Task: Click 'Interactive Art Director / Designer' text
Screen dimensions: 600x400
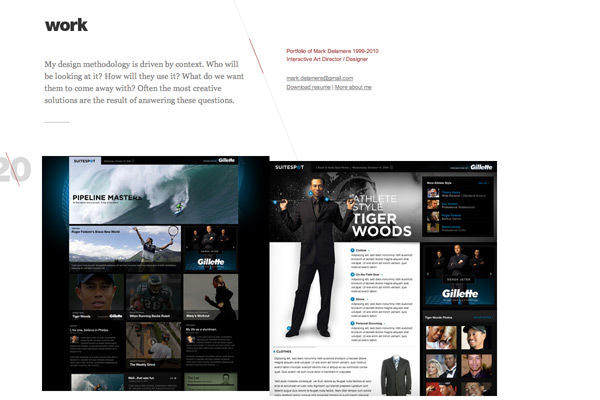Action: point(327,59)
